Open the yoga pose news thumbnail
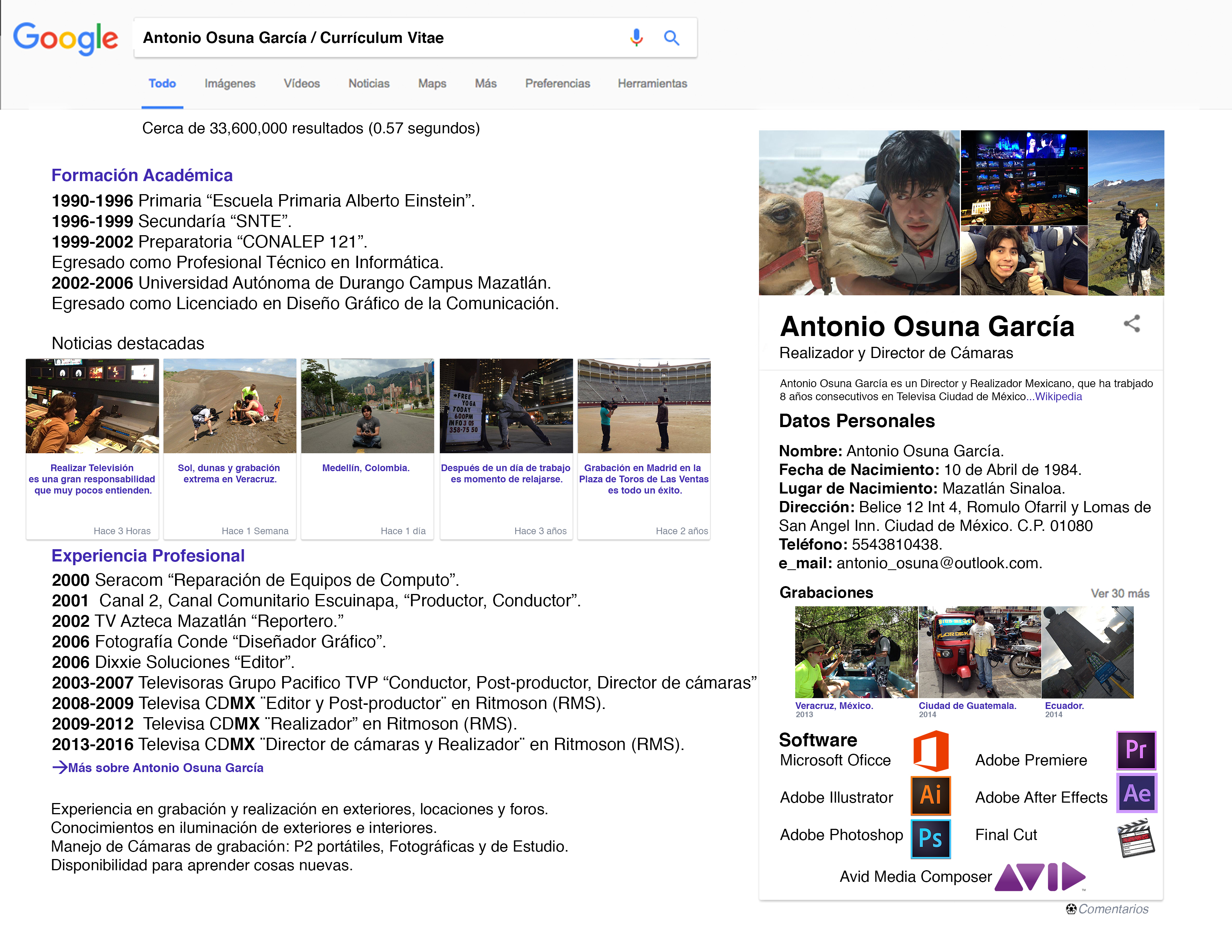Screen dimensions: 1232x952 506,405
